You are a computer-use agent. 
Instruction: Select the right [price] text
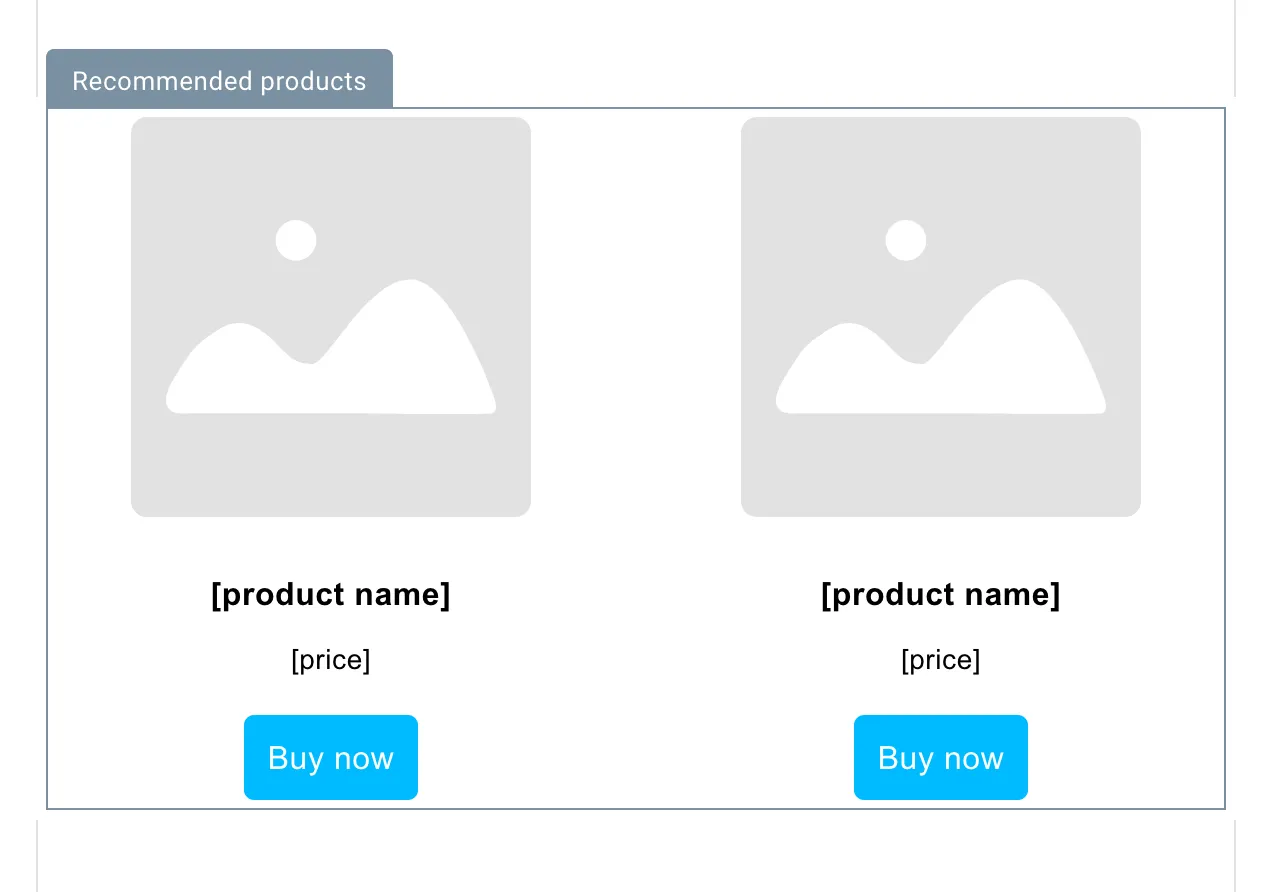pos(941,660)
